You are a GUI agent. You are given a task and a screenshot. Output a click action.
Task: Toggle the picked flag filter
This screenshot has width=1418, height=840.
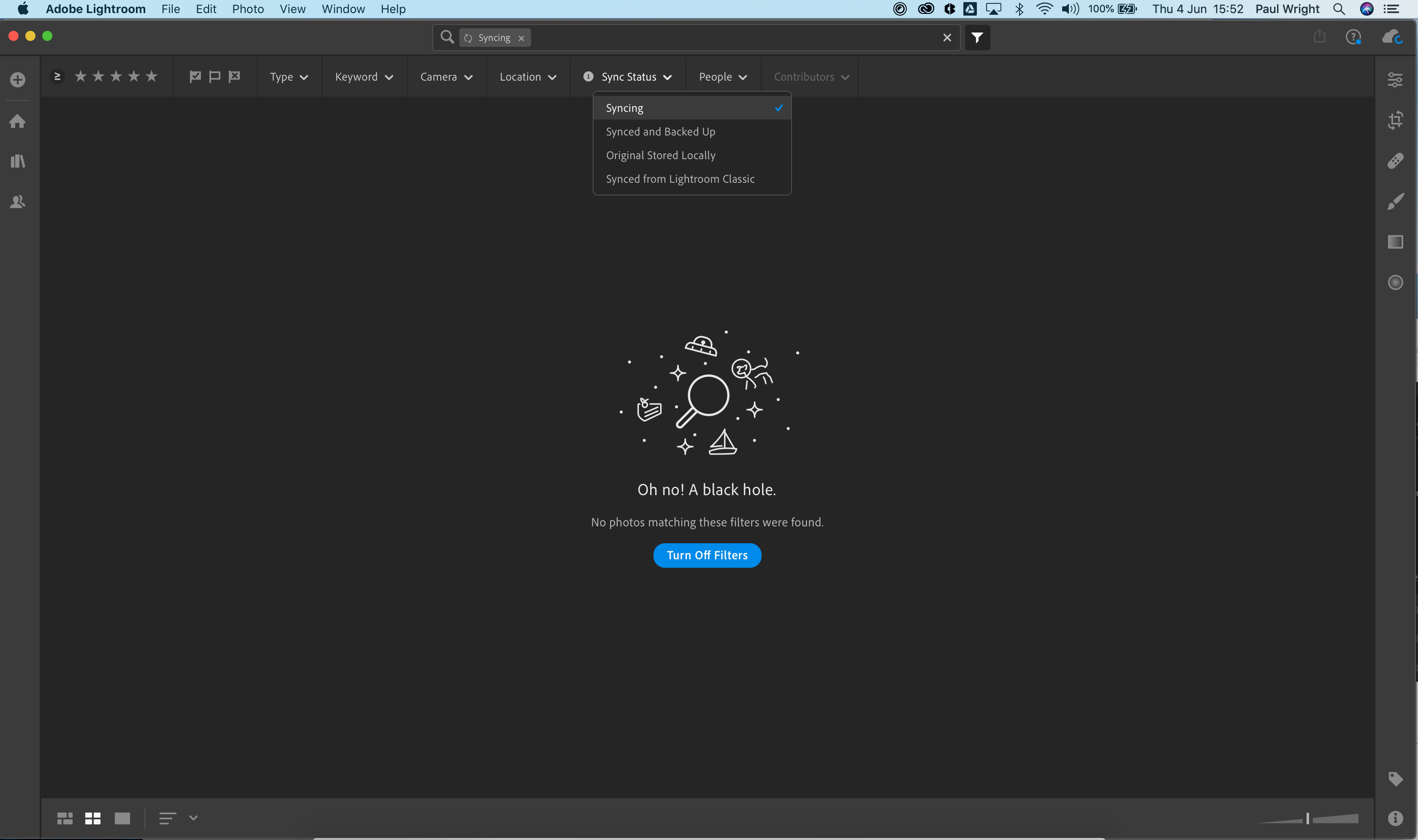pyautogui.click(x=195, y=76)
